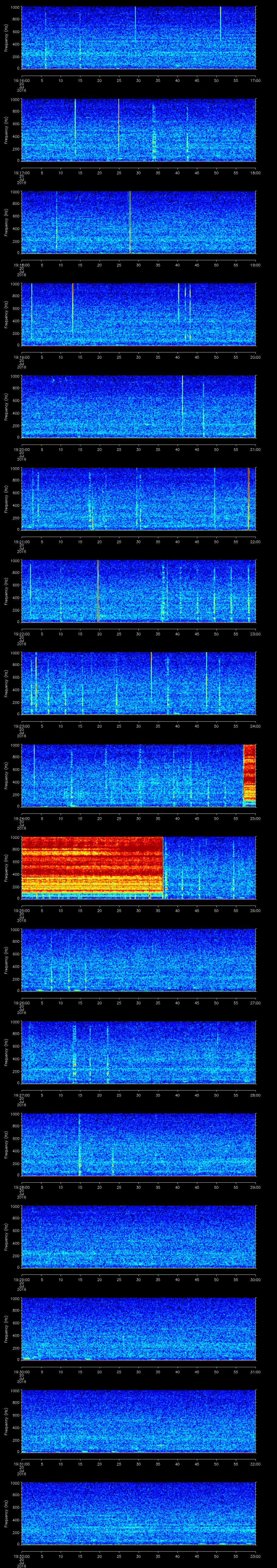
Task: Select the "19:18:00" start time label
Action: 21,265
